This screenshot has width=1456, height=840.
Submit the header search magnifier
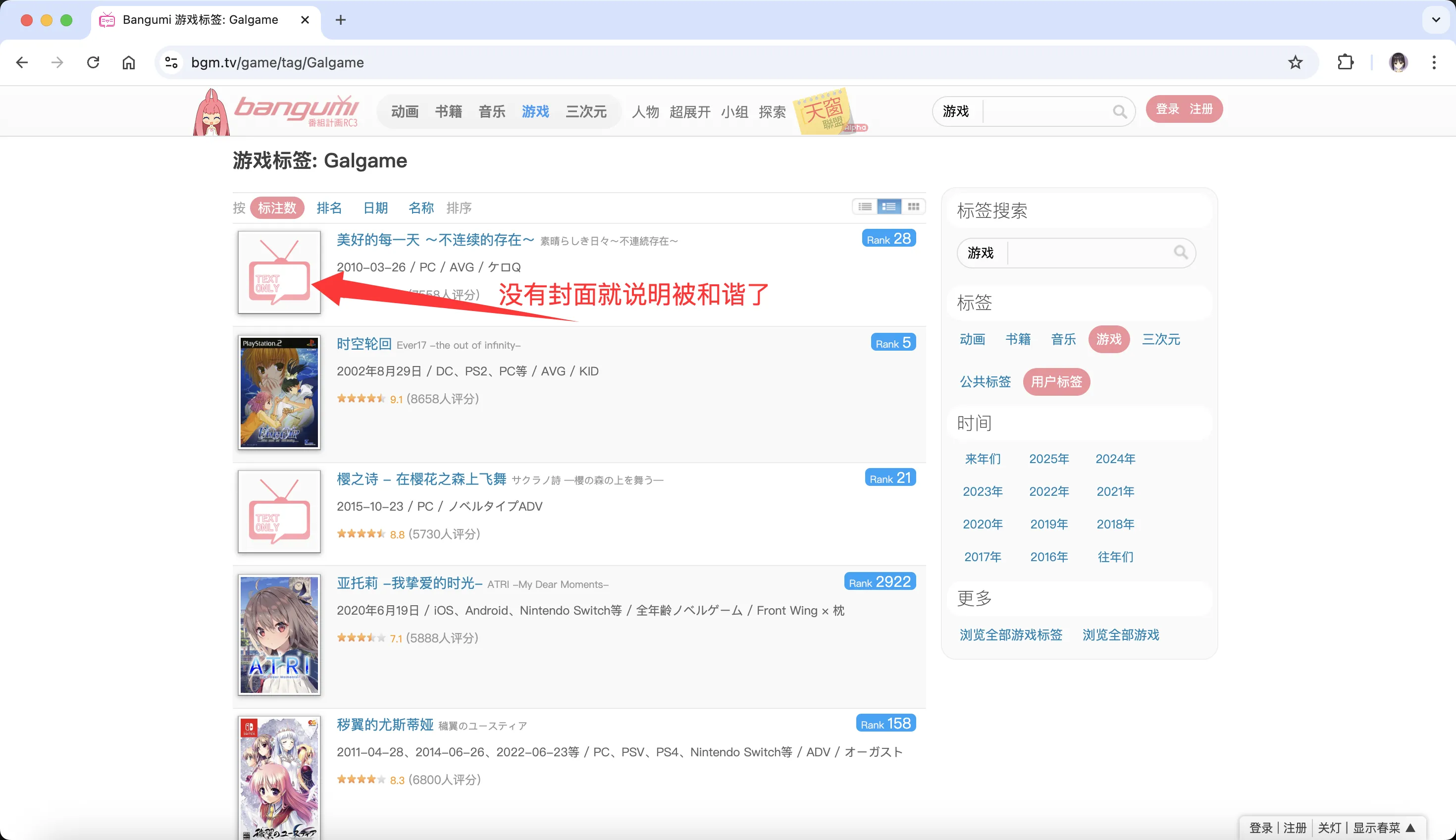click(x=1119, y=111)
